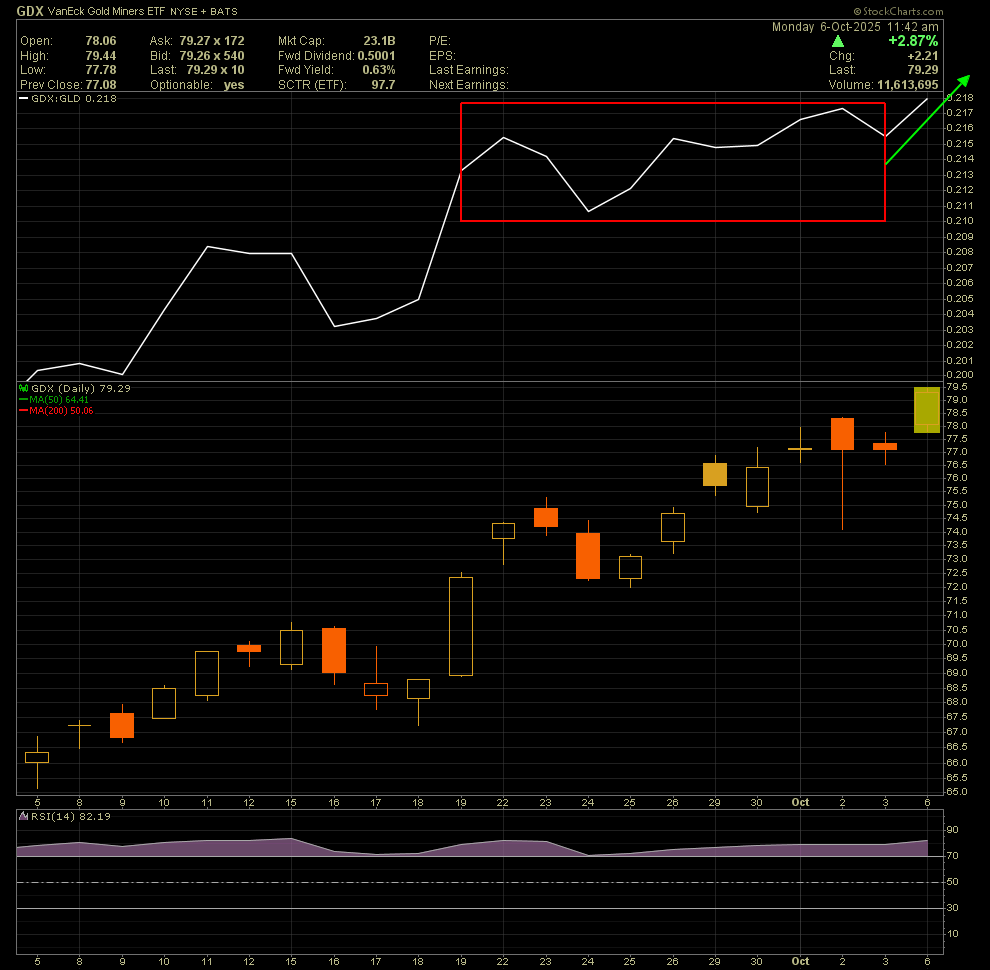Click the High value 79.44

click(101, 56)
